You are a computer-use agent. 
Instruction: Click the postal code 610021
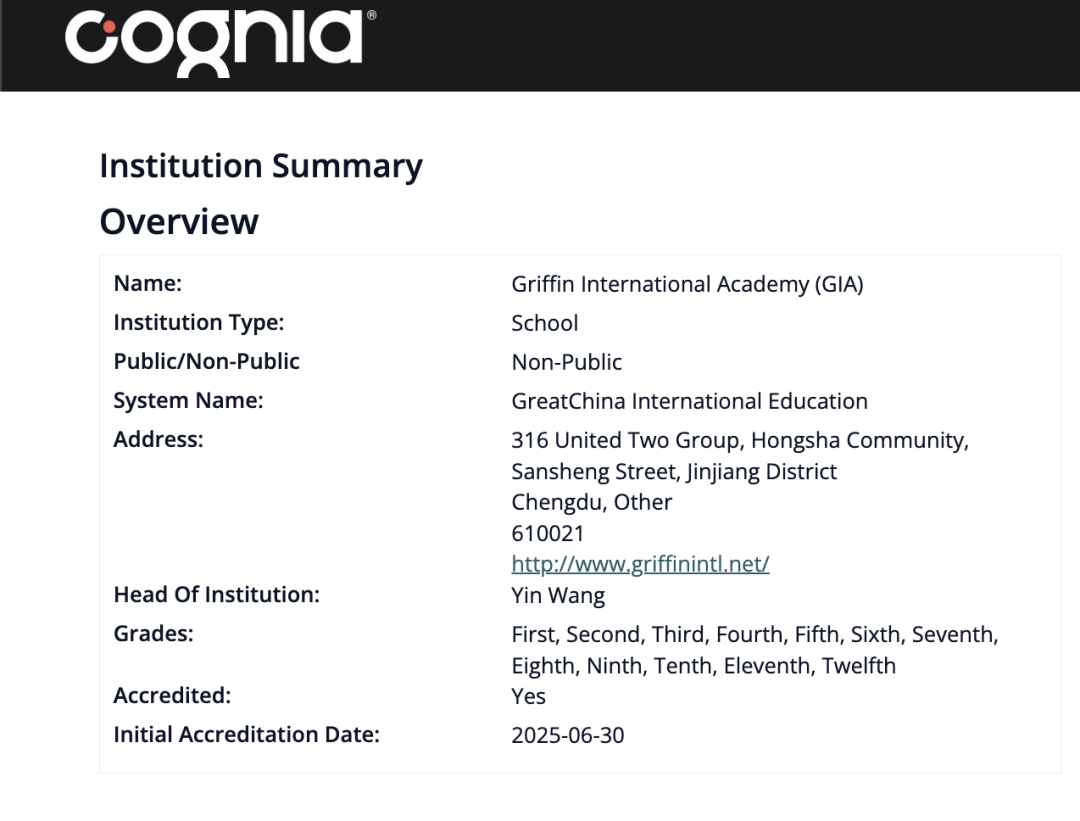coord(547,533)
